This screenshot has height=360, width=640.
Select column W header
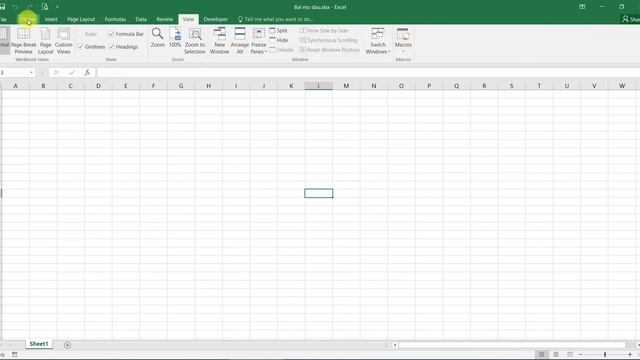[x=622, y=86]
